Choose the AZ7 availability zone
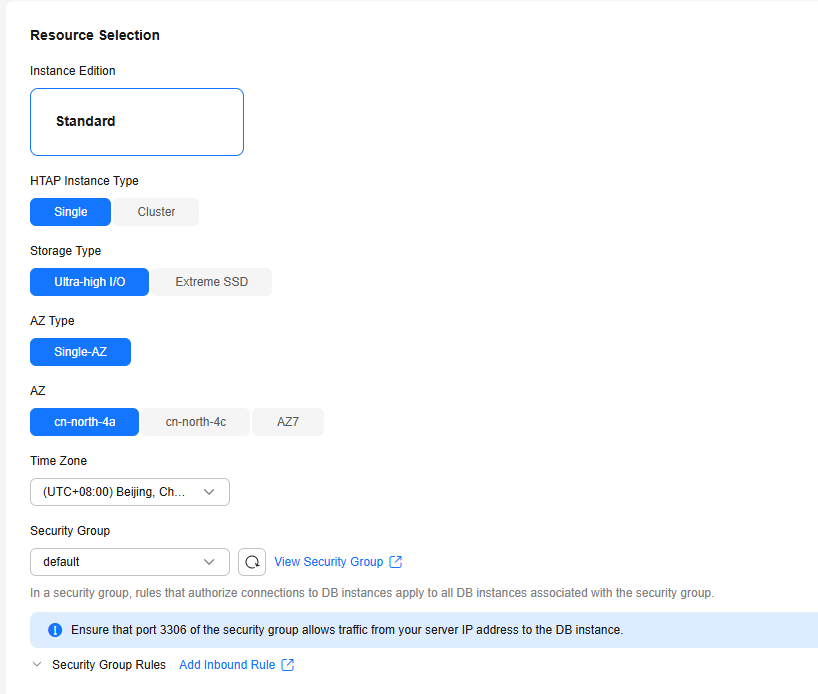 pos(288,422)
